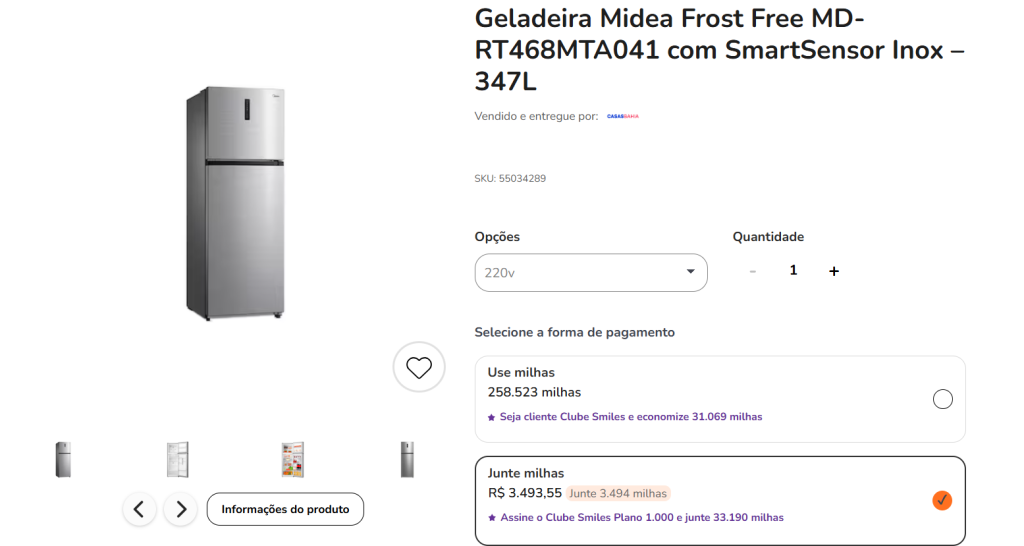The image size is (1024, 546).
Task: Open "Informações do produto"
Action: (285, 509)
